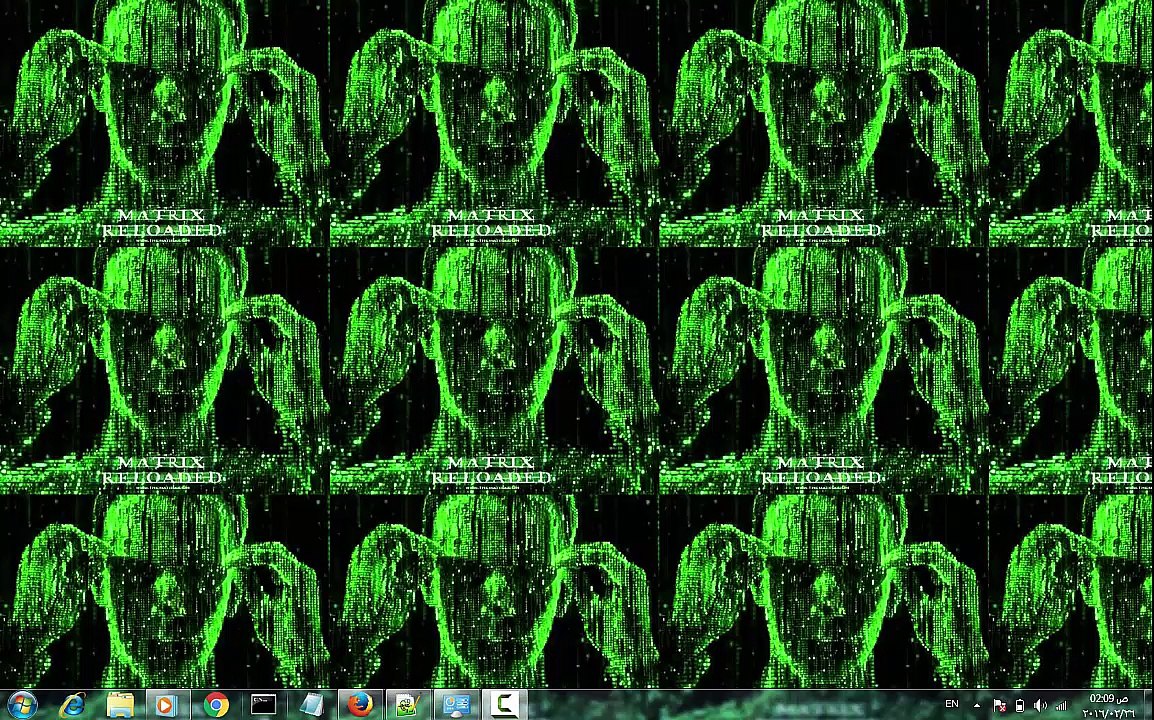Image resolution: width=1154 pixels, height=720 pixels.
Task: Open the Command Prompt taskbar icon
Action: pyautogui.click(x=263, y=705)
